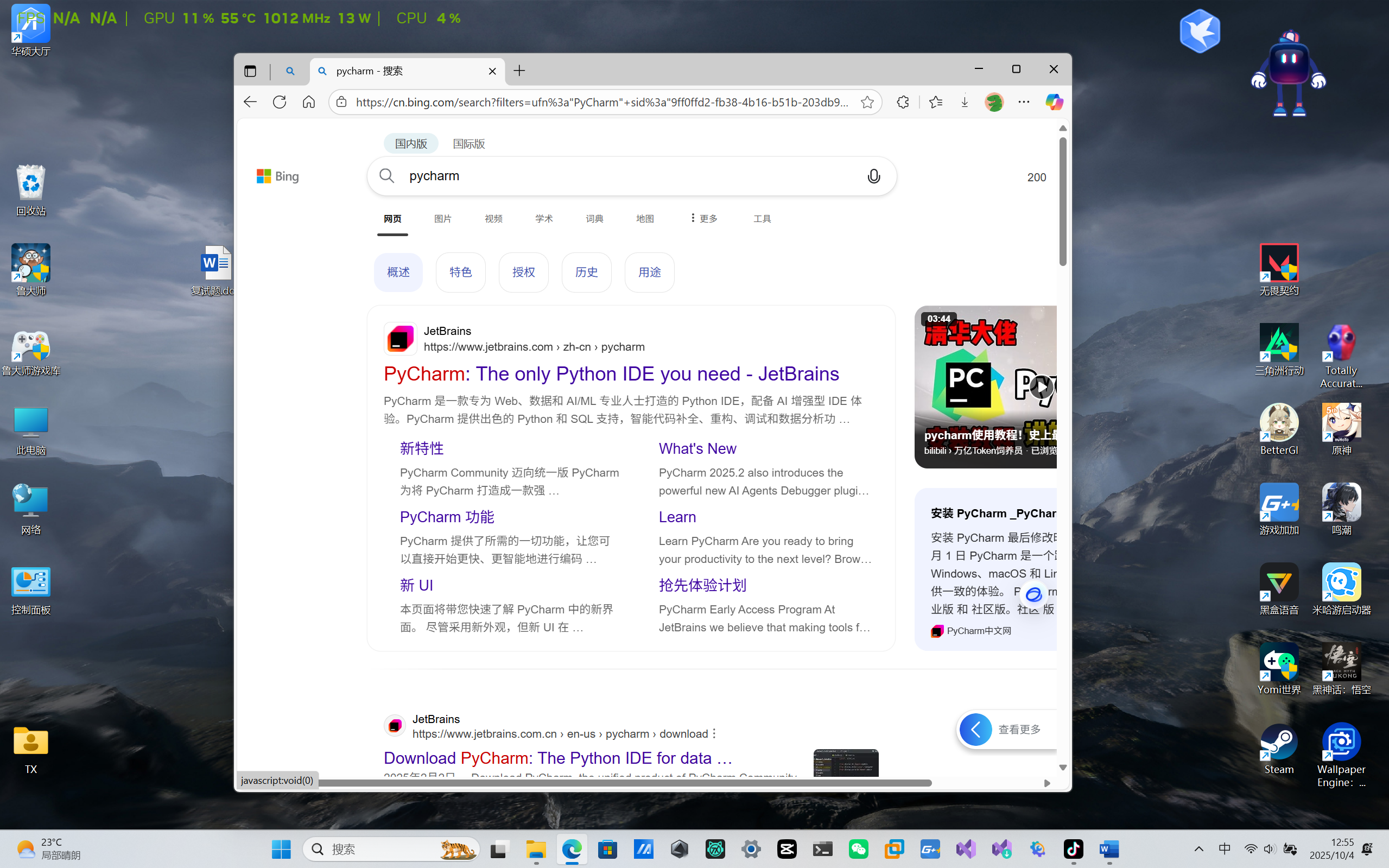
Task: Switch to the 图片 search tab
Action: tap(442, 218)
